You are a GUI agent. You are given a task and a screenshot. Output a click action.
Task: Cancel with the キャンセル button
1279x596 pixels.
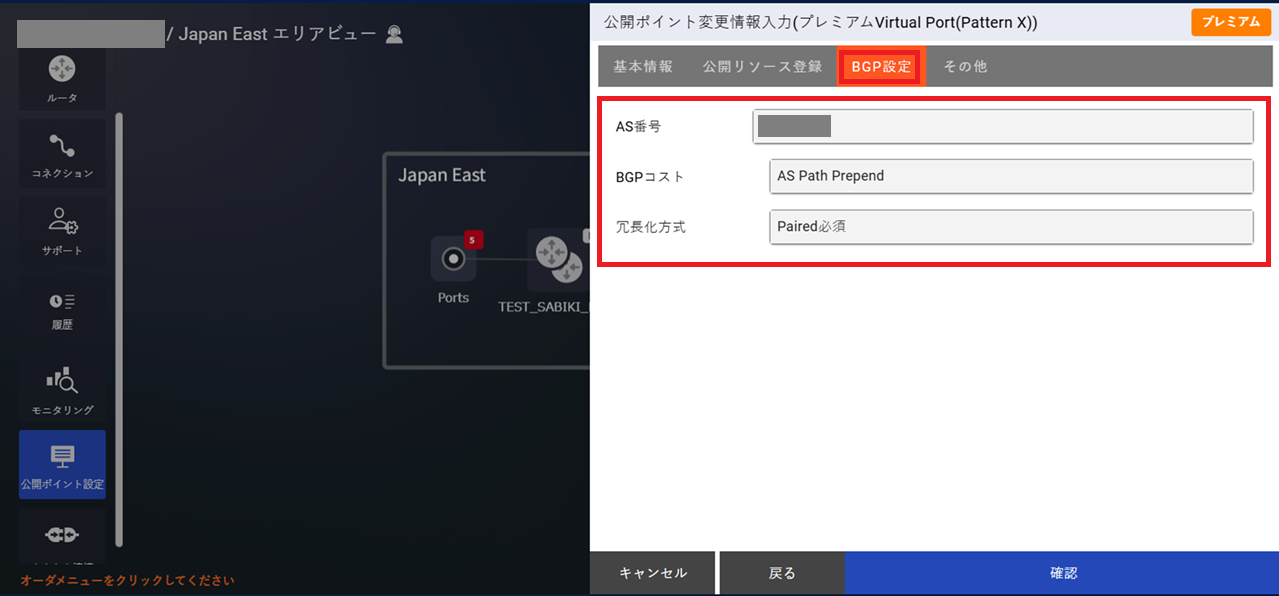pos(652,572)
